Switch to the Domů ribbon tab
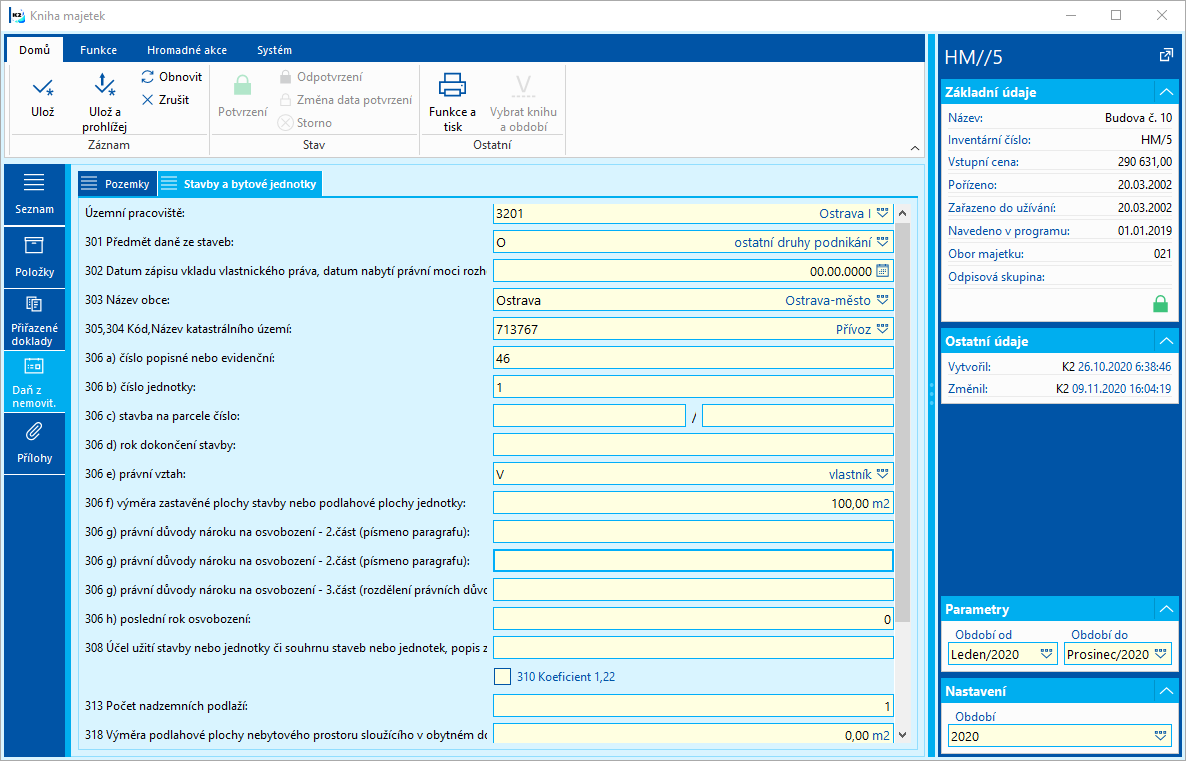 pyautogui.click(x=35, y=49)
